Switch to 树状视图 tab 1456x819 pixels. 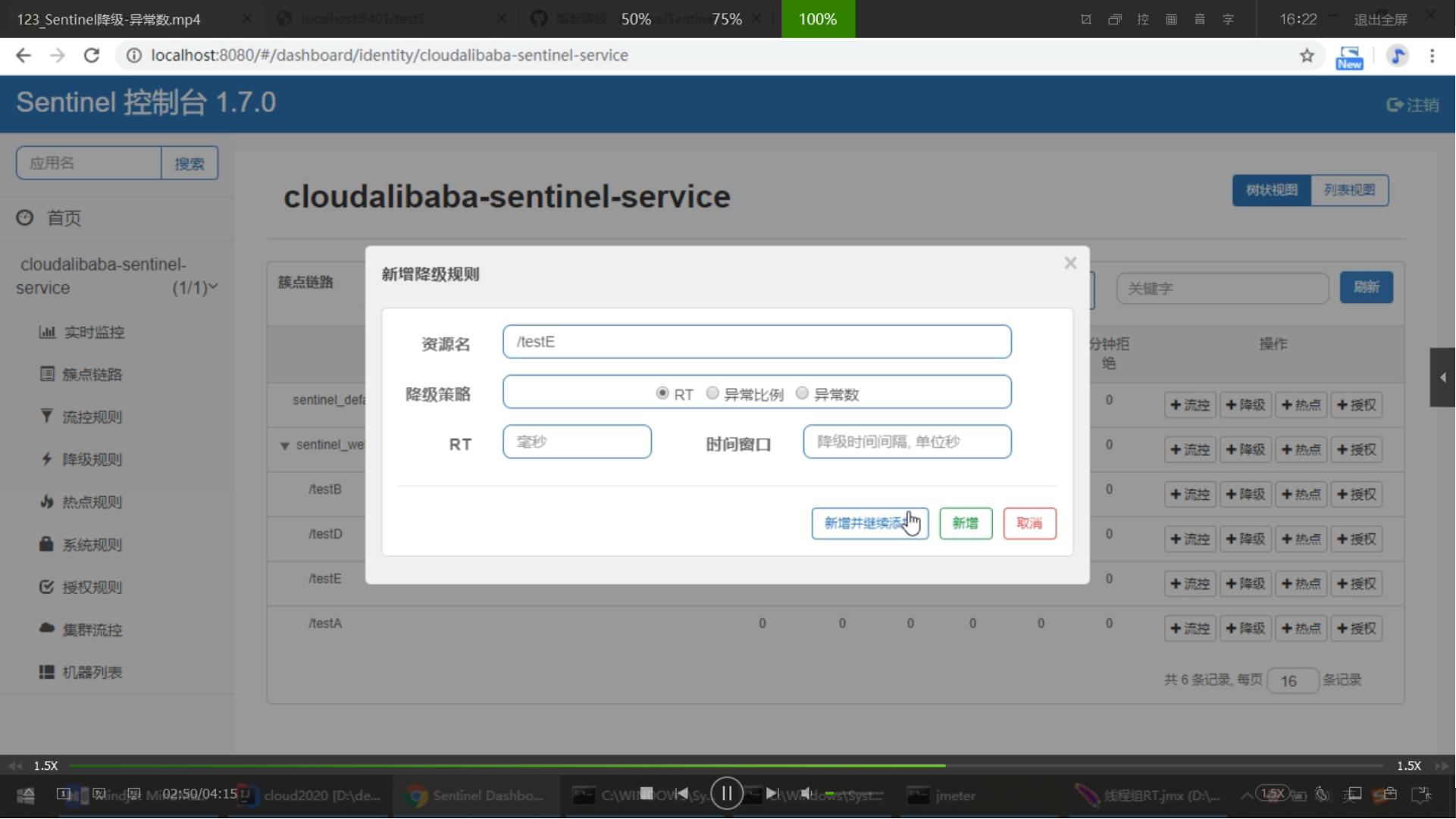(1271, 190)
